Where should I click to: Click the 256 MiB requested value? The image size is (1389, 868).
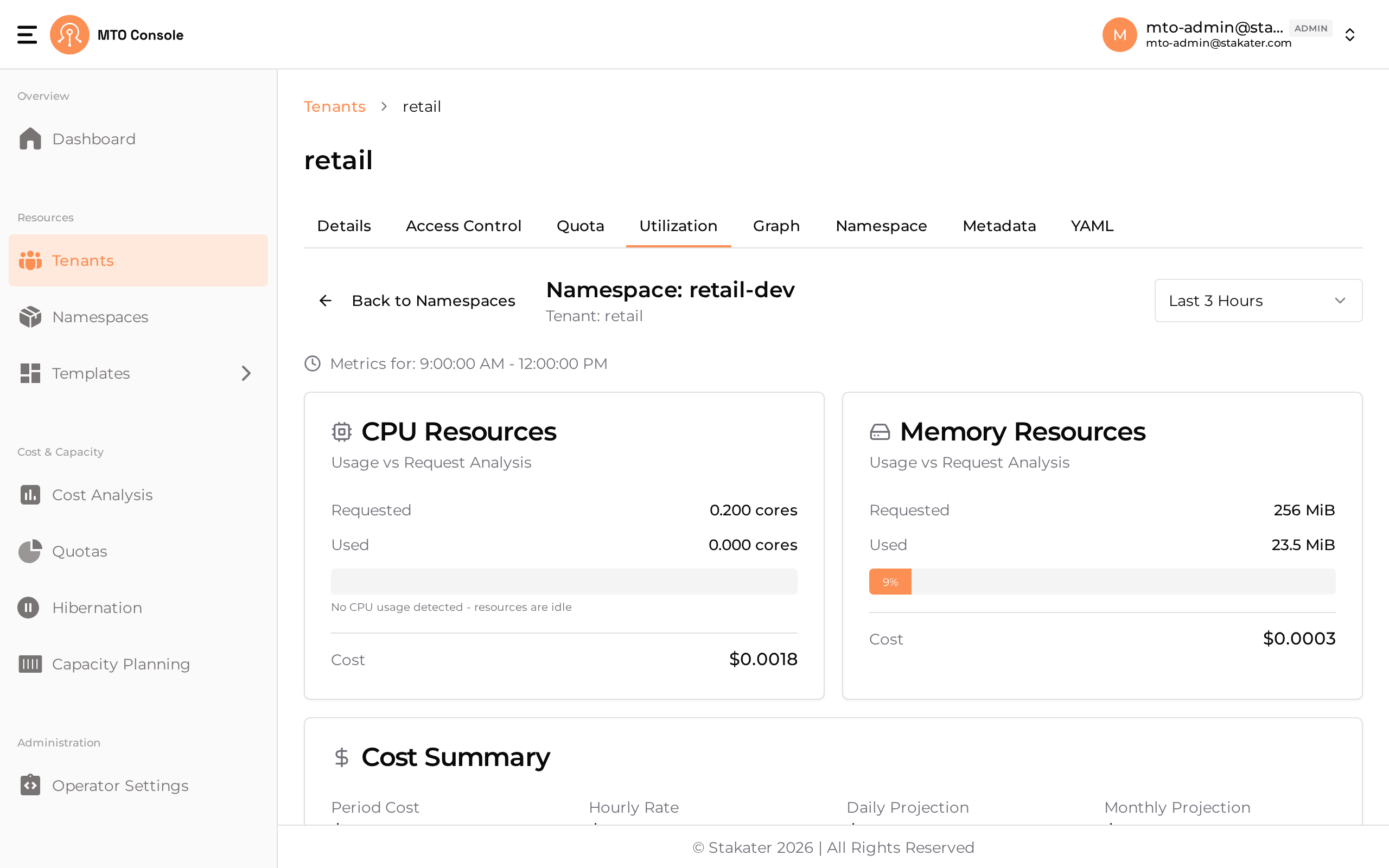pos(1304,510)
